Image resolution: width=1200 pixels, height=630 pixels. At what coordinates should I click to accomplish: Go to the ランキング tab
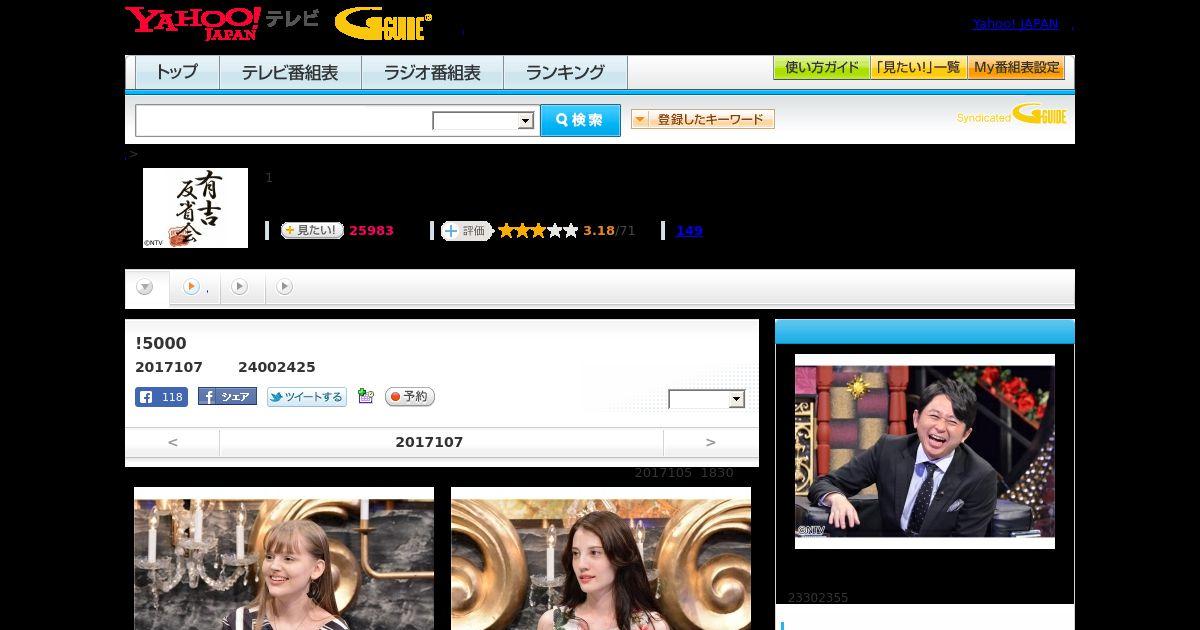tap(565, 72)
